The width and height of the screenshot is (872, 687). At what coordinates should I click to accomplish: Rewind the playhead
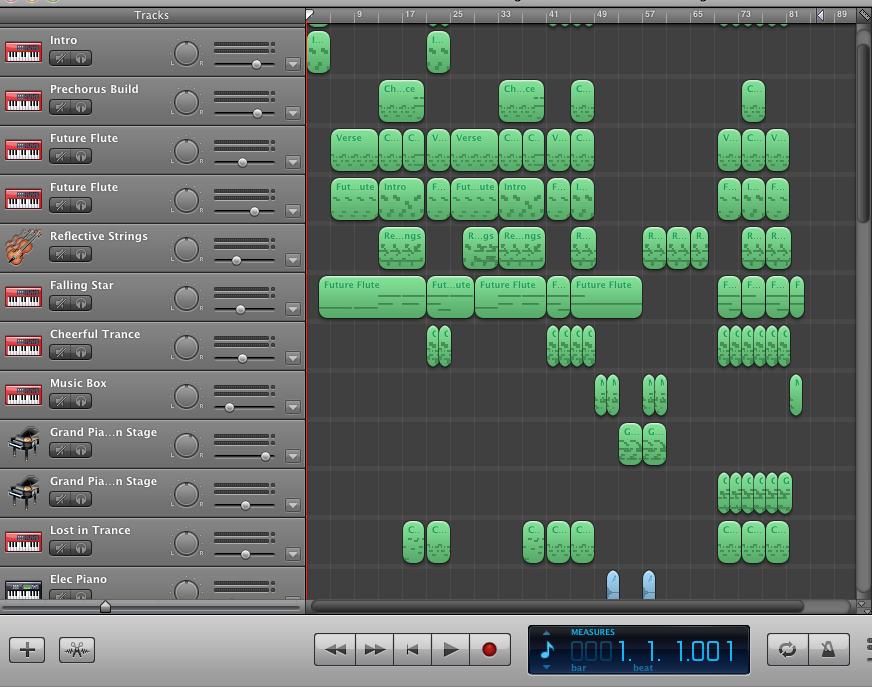[x=335, y=649]
